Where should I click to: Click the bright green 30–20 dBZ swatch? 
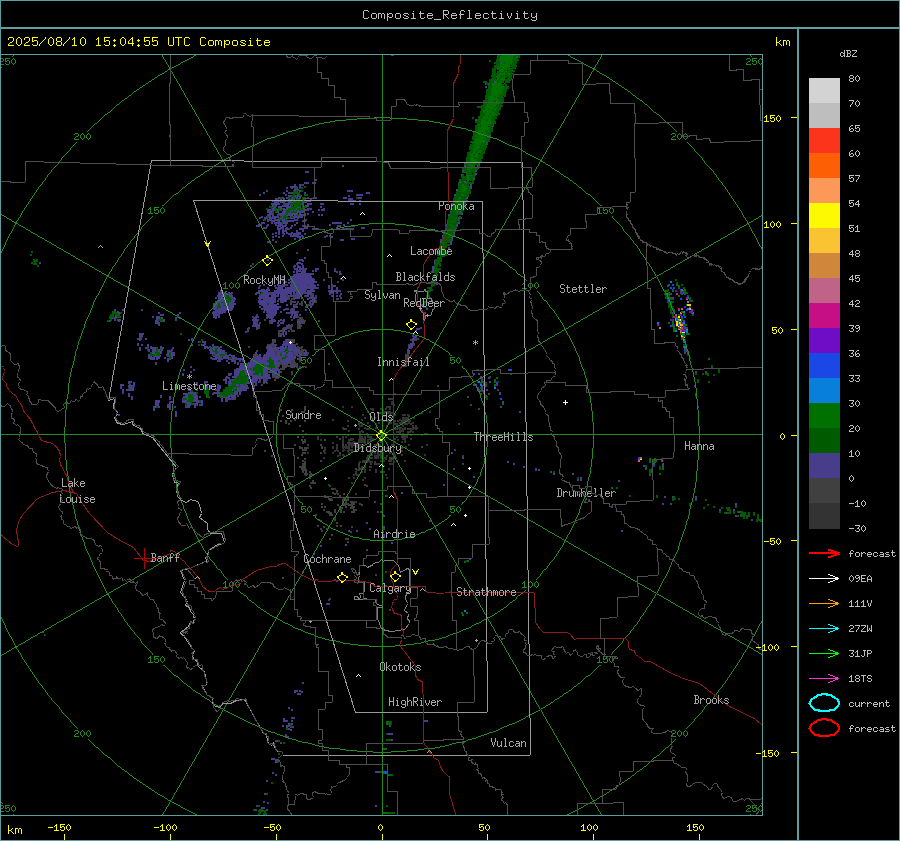[824, 416]
